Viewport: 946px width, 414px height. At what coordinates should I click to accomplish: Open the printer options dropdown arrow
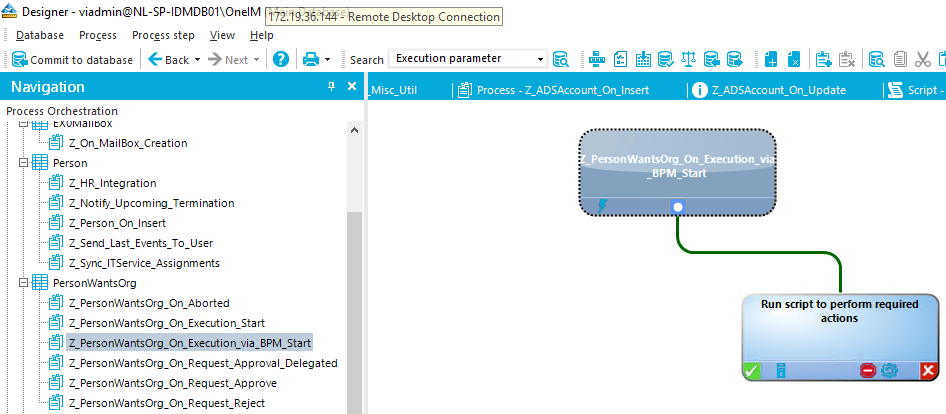point(328,60)
